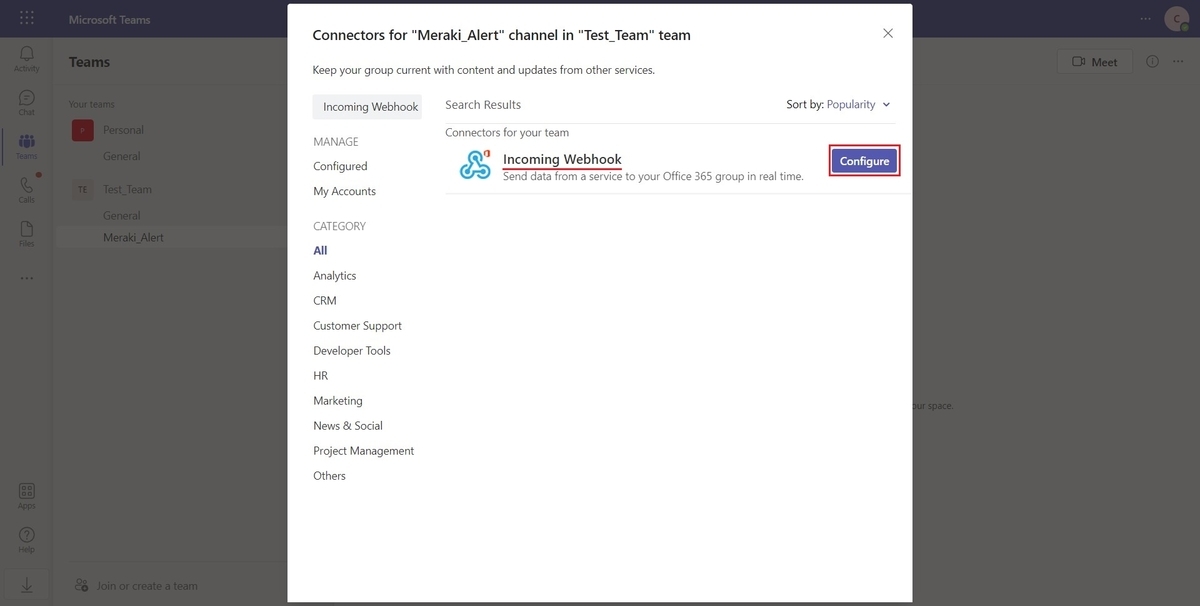Click the Personal team avatar

(x=83, y=130)
